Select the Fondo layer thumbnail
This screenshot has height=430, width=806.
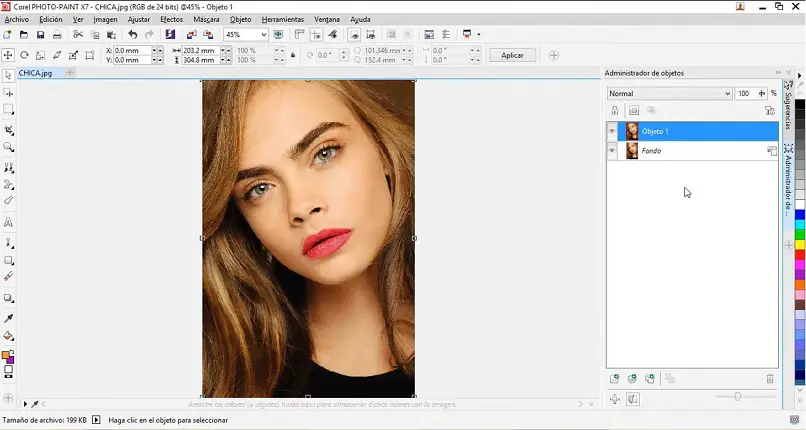632,151
